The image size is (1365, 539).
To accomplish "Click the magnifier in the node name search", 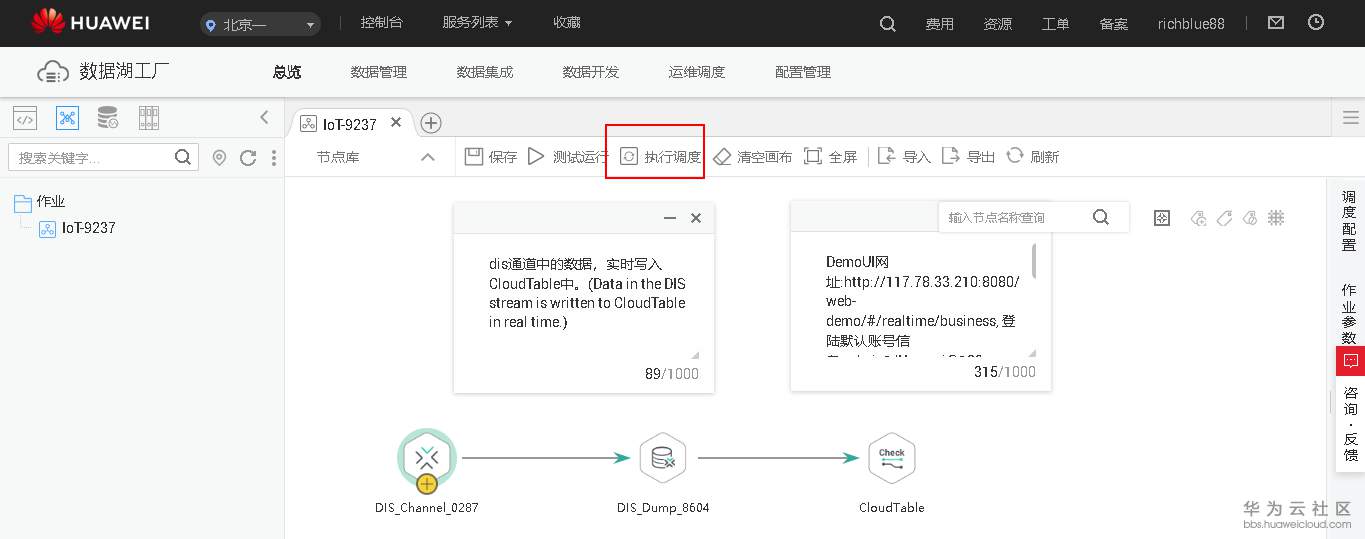I will coord(1101,217).
